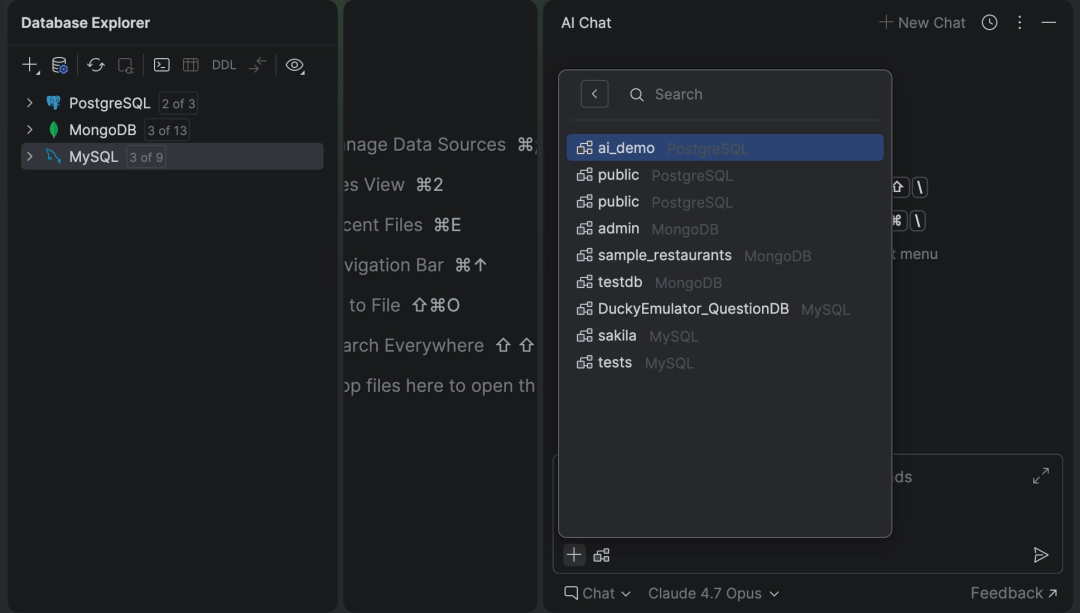Click the attach schema icon beside plus

click(601, 555)
